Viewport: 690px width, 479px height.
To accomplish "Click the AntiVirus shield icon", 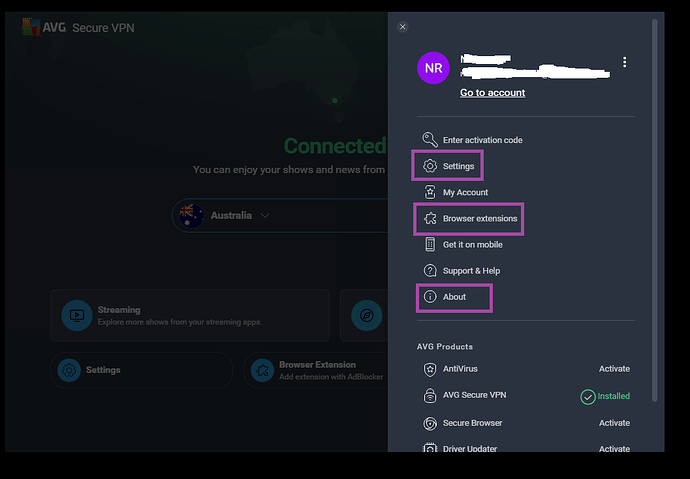I will click(430, 369).
